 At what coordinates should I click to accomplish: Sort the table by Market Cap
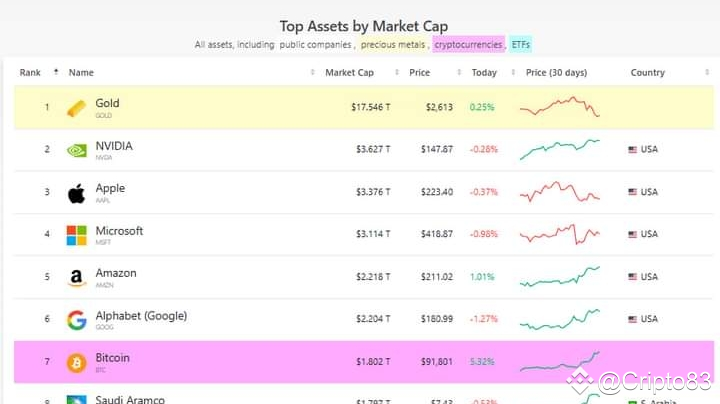348,72
